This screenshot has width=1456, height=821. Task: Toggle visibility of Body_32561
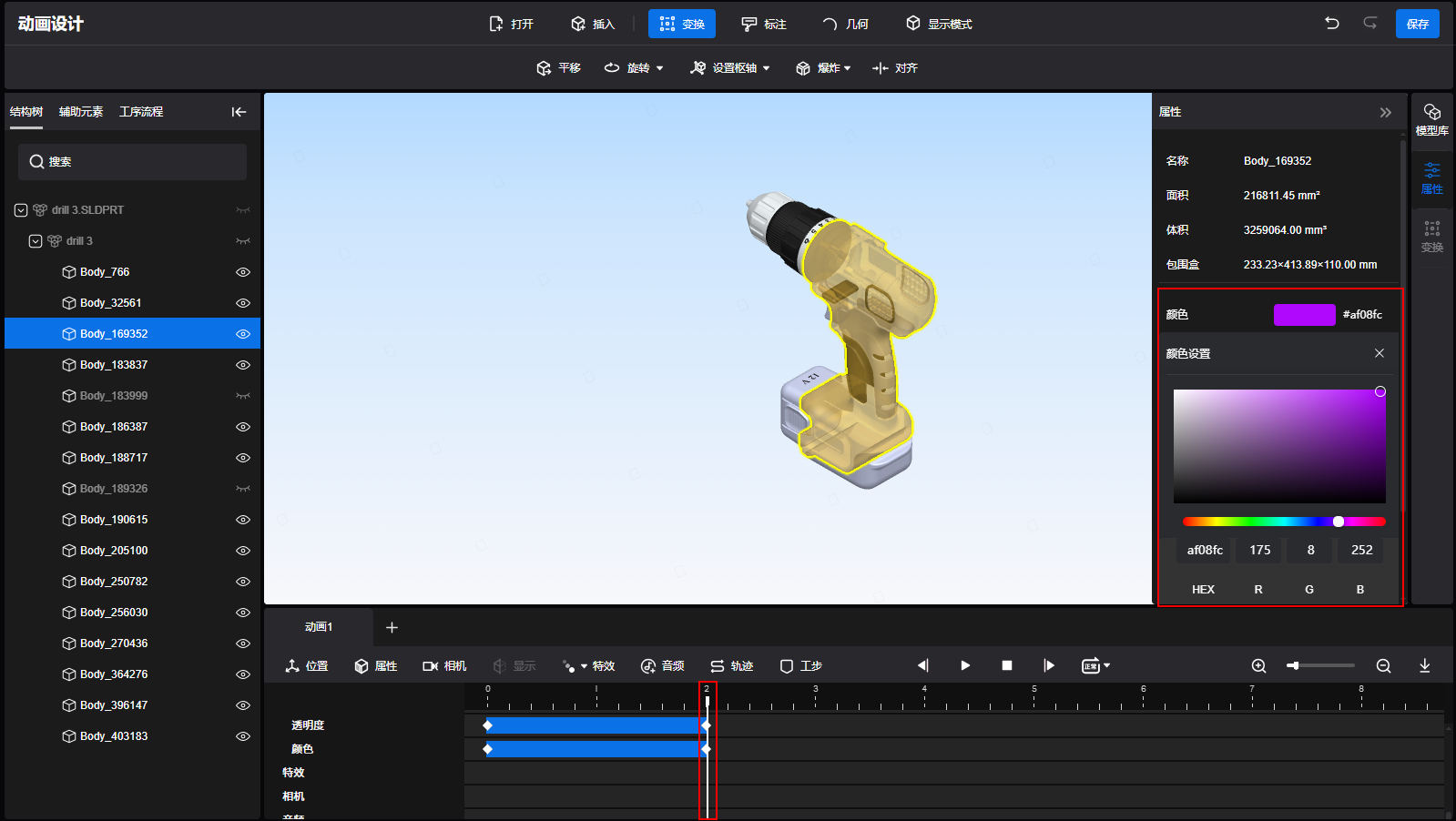[243, 303]
